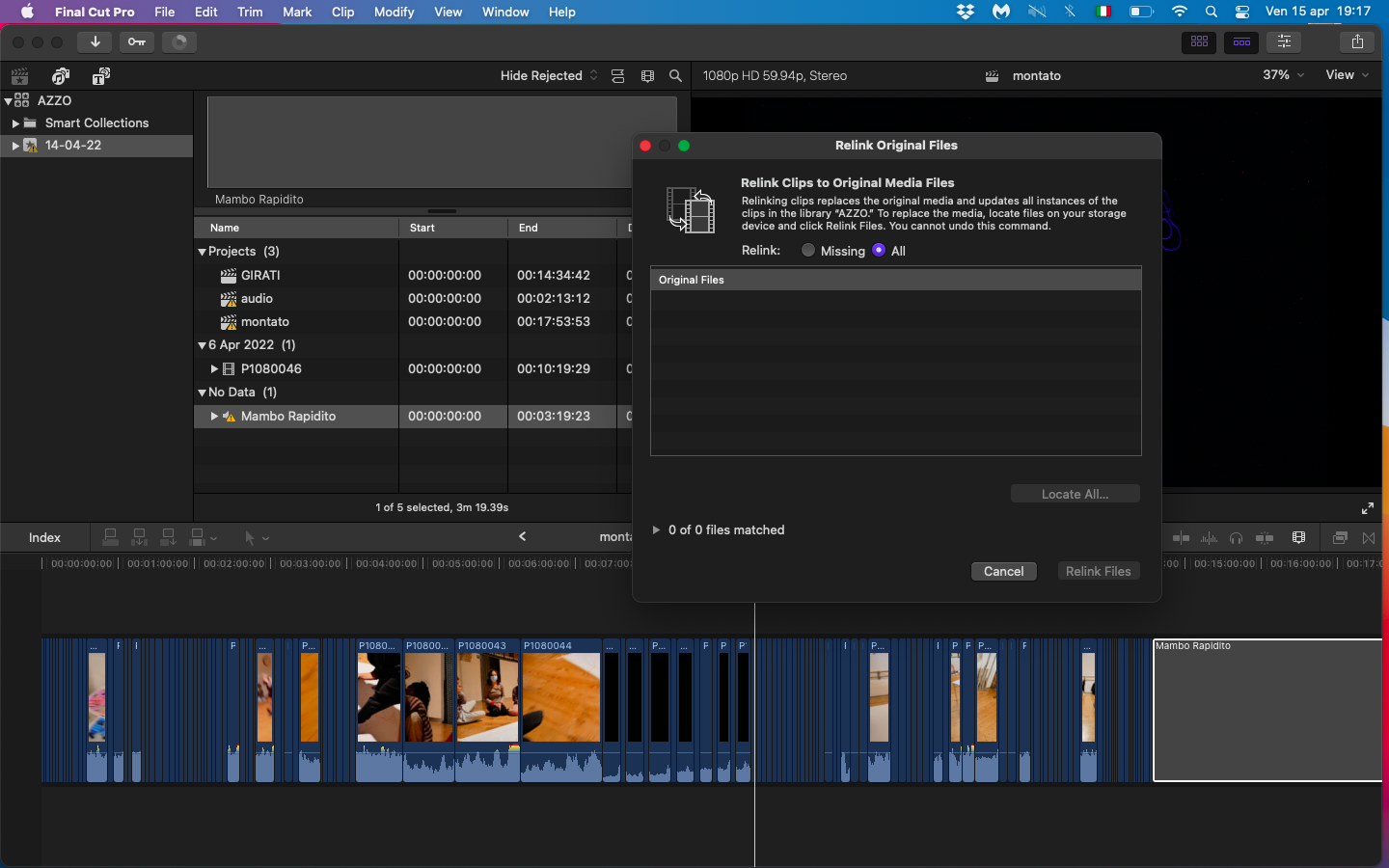
Task: Show Background Tasks progress circle
Action: coord(179,41)
